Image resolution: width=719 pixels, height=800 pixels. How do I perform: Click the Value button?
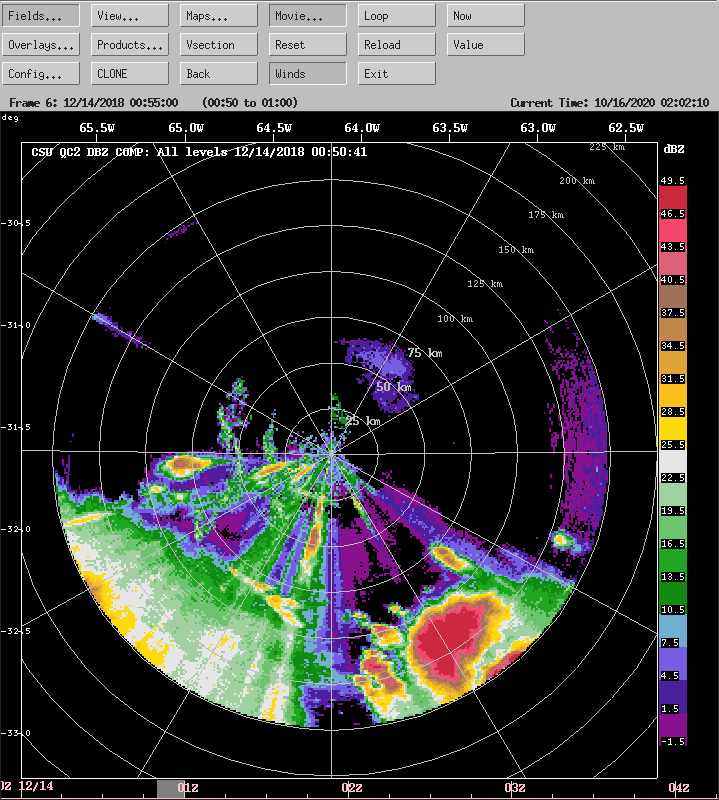485,45
